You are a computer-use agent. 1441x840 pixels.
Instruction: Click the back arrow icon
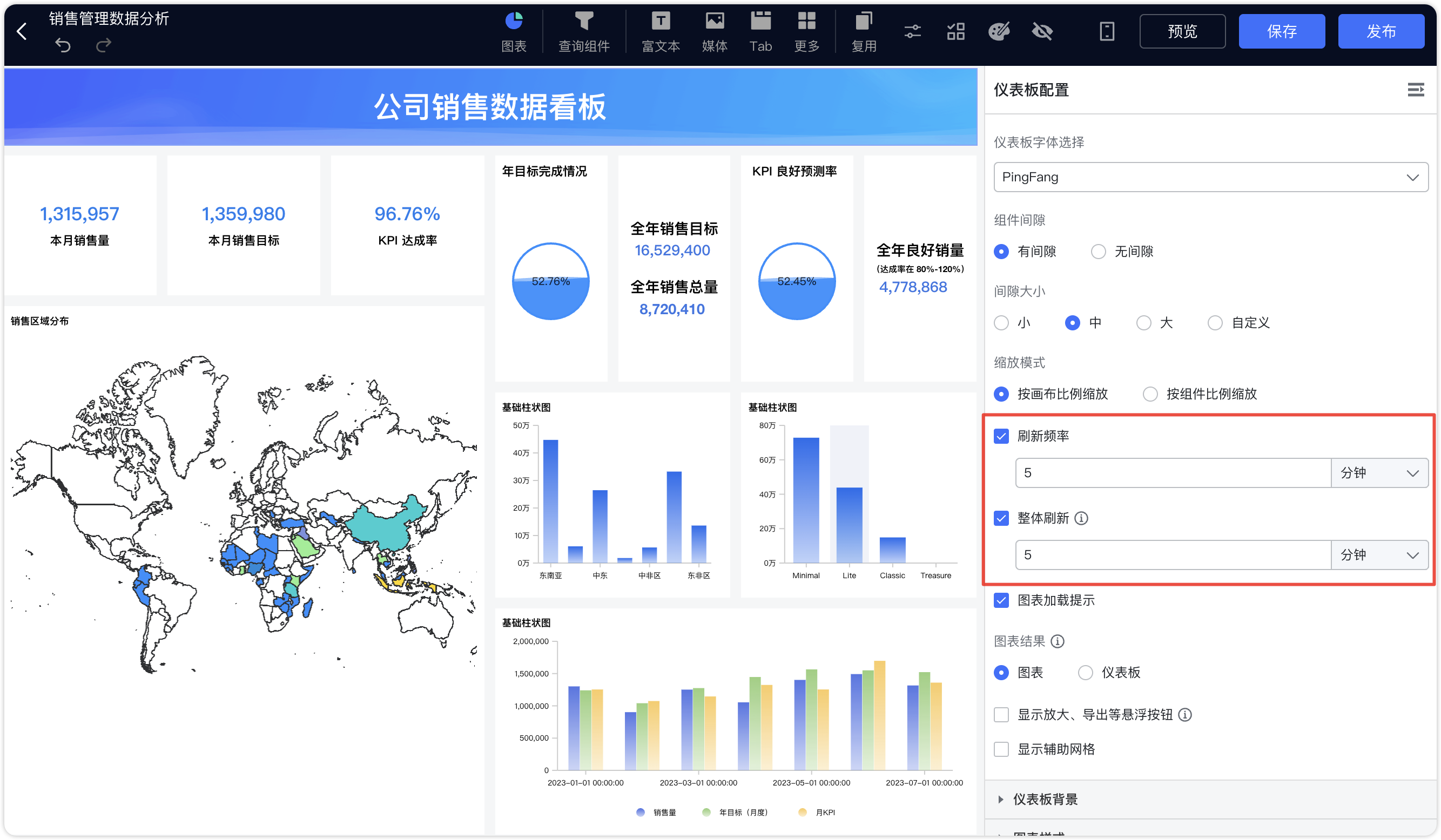22,31
